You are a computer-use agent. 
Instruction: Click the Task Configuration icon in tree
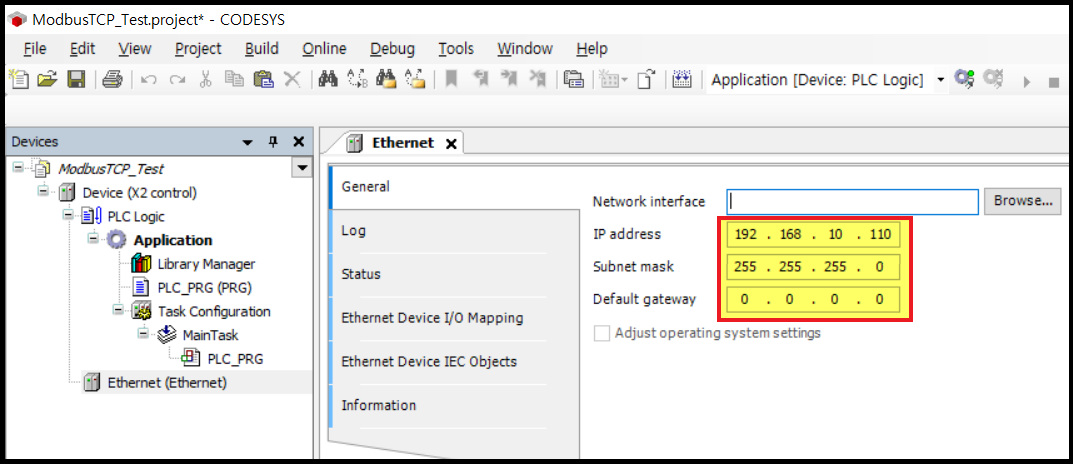[142, 311]
